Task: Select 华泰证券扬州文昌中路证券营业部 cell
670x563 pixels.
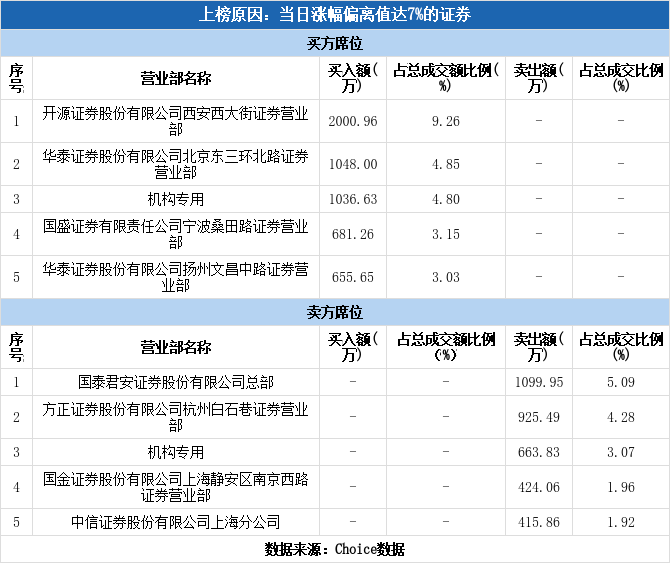Action: click(176, 277)
